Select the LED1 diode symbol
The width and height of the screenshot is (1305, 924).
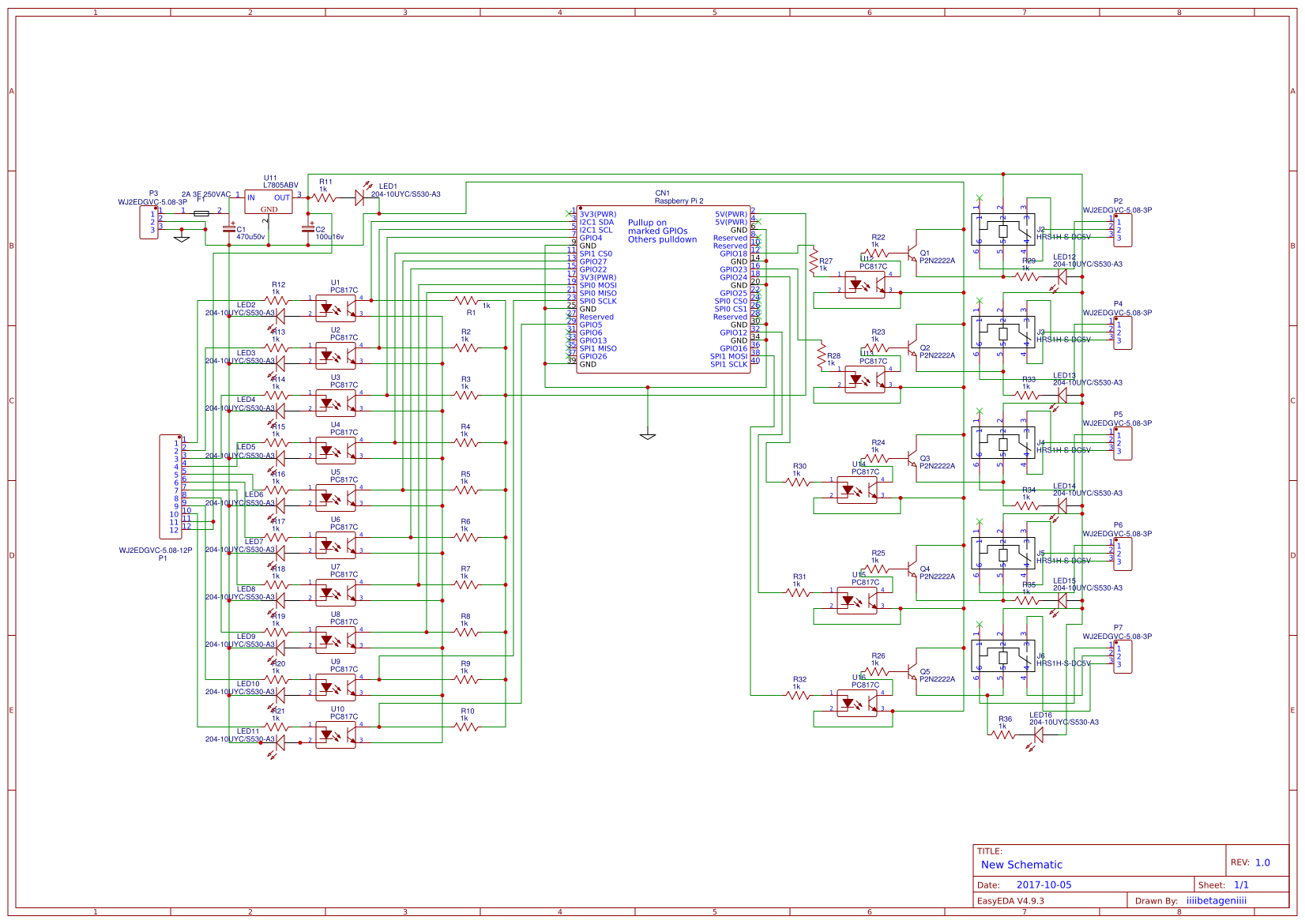click(360, 197)
